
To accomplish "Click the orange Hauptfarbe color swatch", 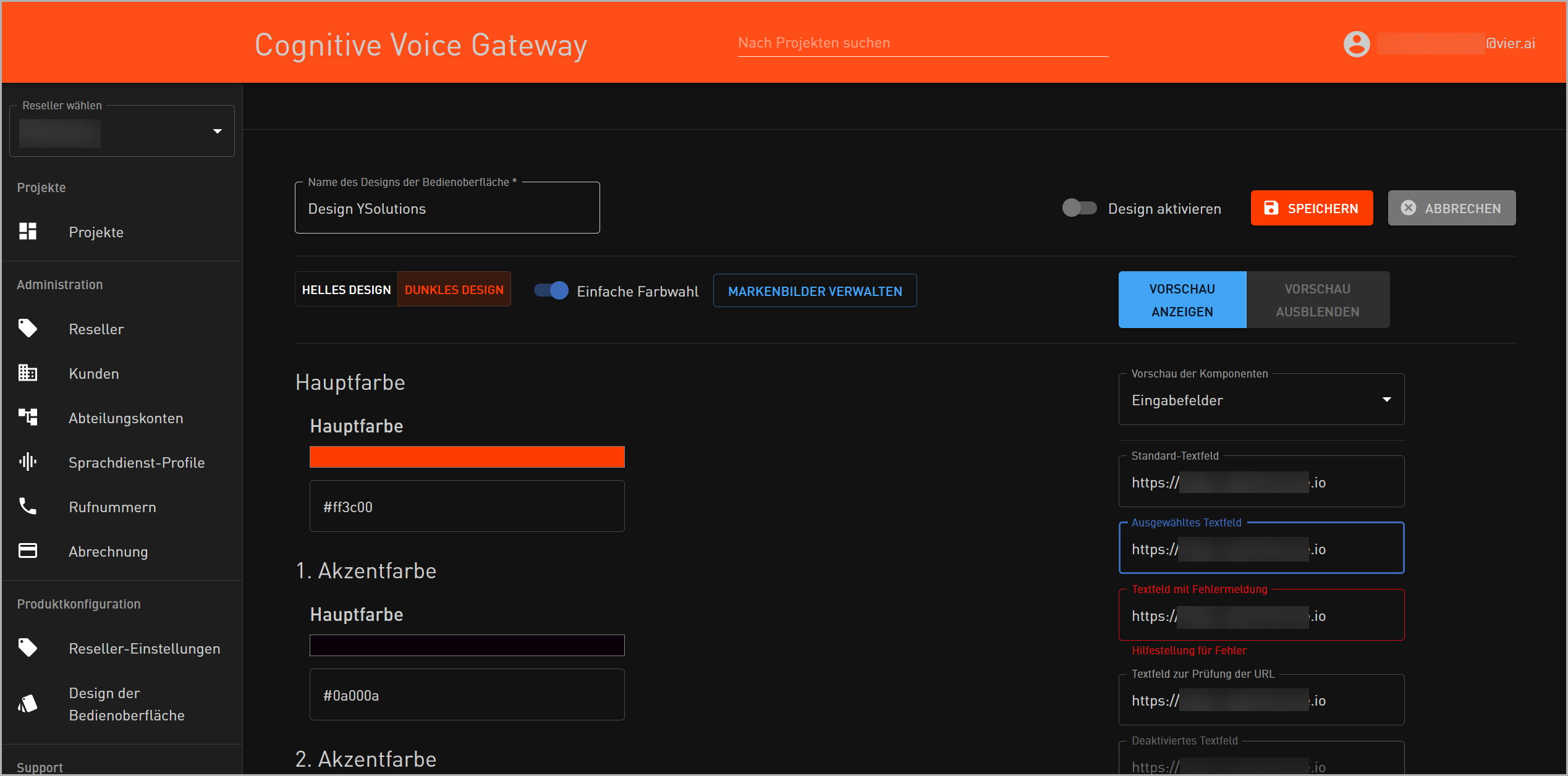I will [467, 457].
